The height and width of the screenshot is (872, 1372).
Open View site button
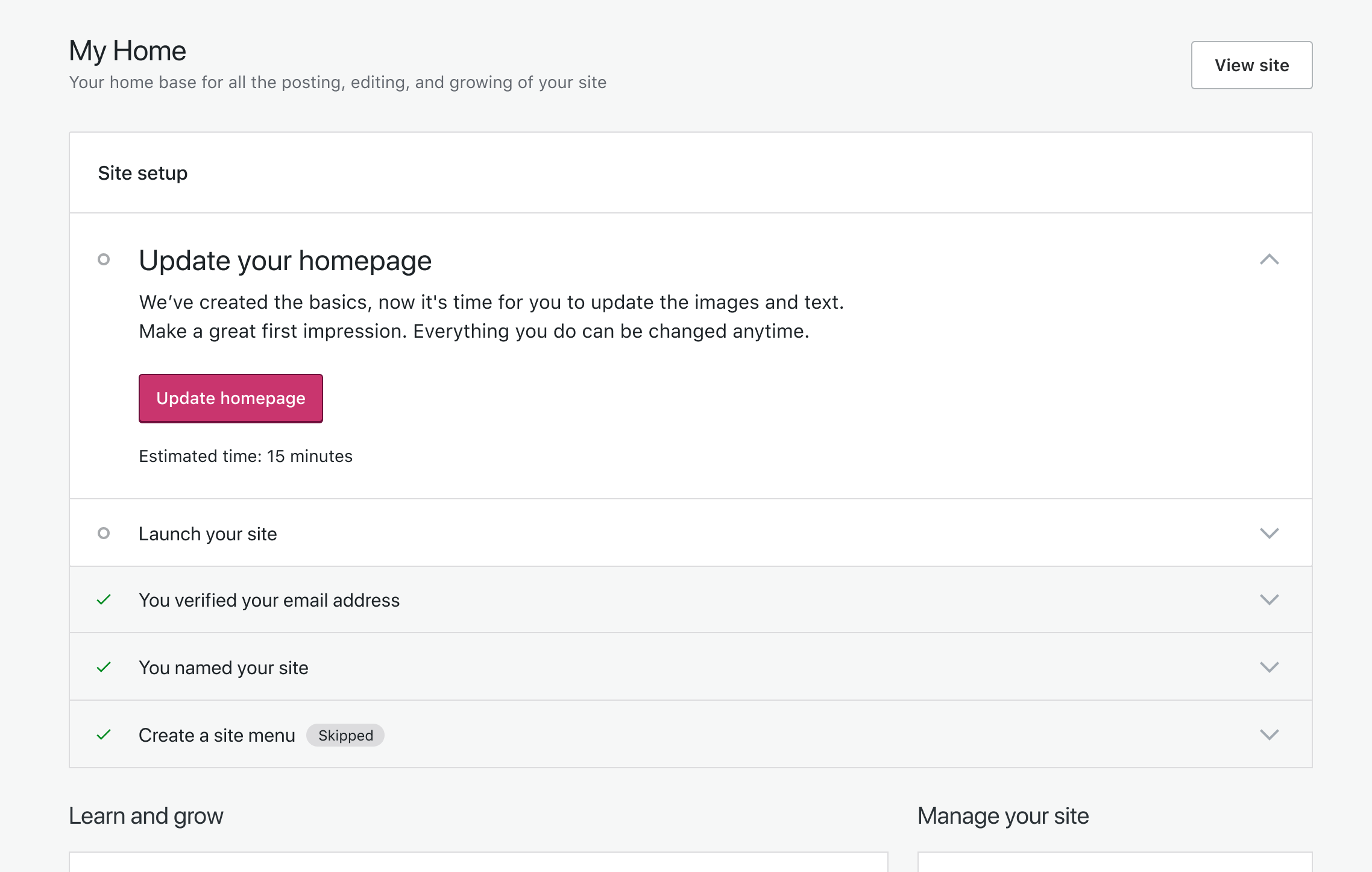[1251, 65]
